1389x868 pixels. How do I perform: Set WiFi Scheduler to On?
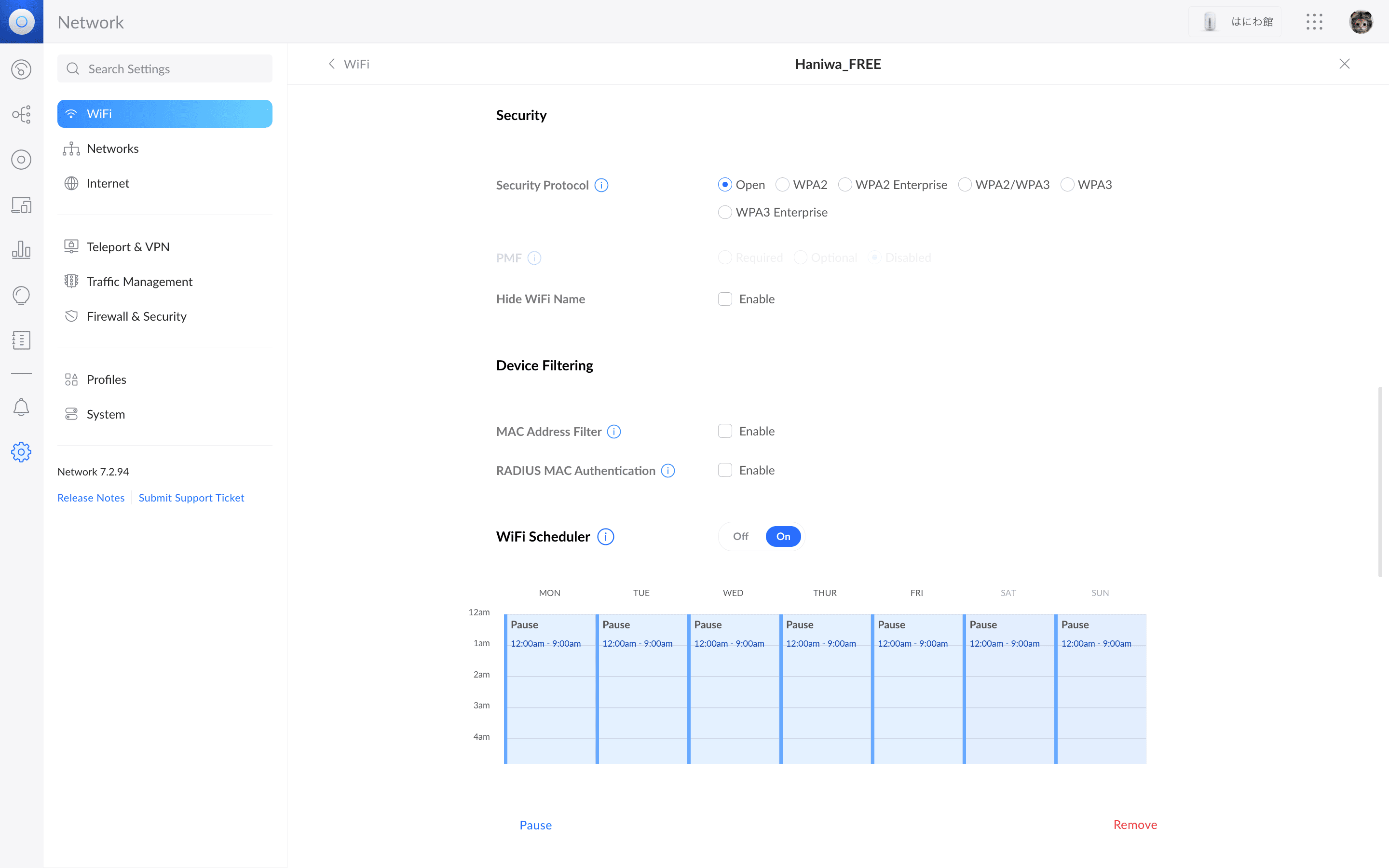(x=783, y=536)
